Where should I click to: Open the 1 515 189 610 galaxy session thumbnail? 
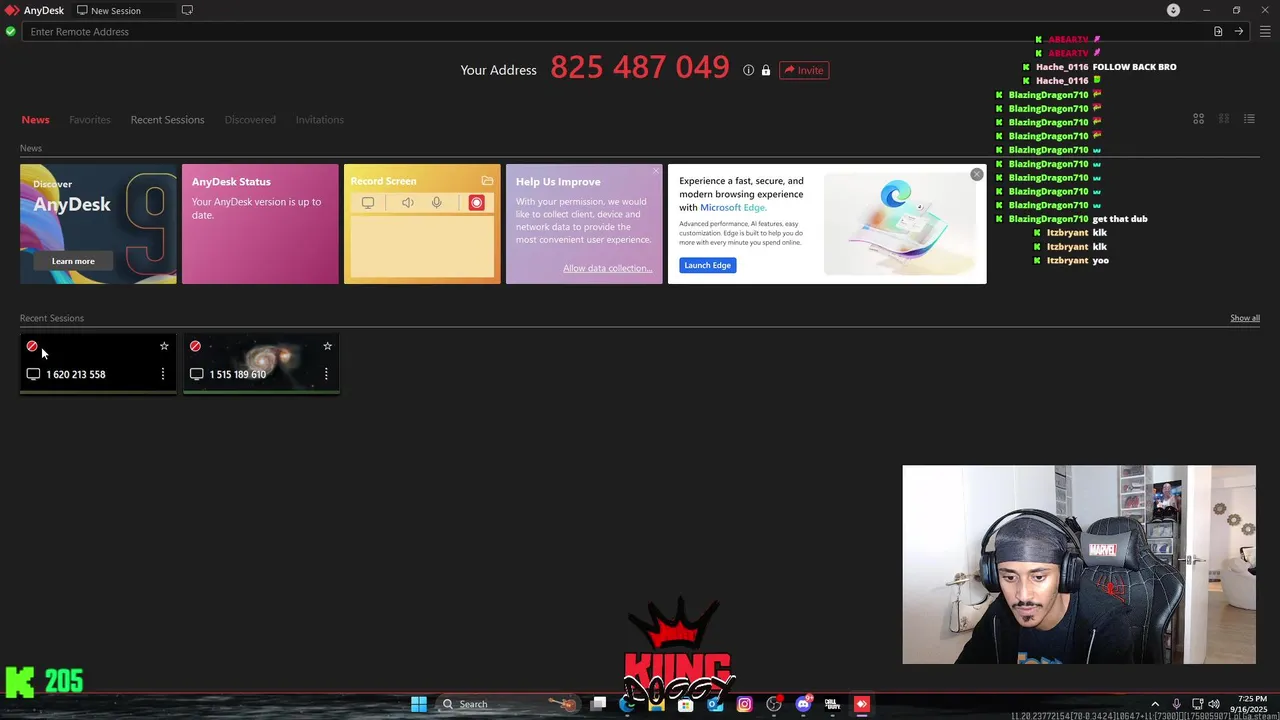coord(261,364)
